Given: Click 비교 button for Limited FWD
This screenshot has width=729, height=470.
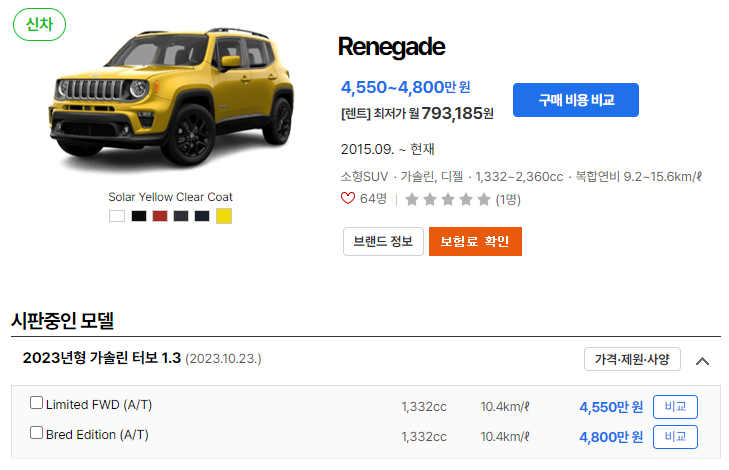Looking at the screenshot, I should [675, 407].
